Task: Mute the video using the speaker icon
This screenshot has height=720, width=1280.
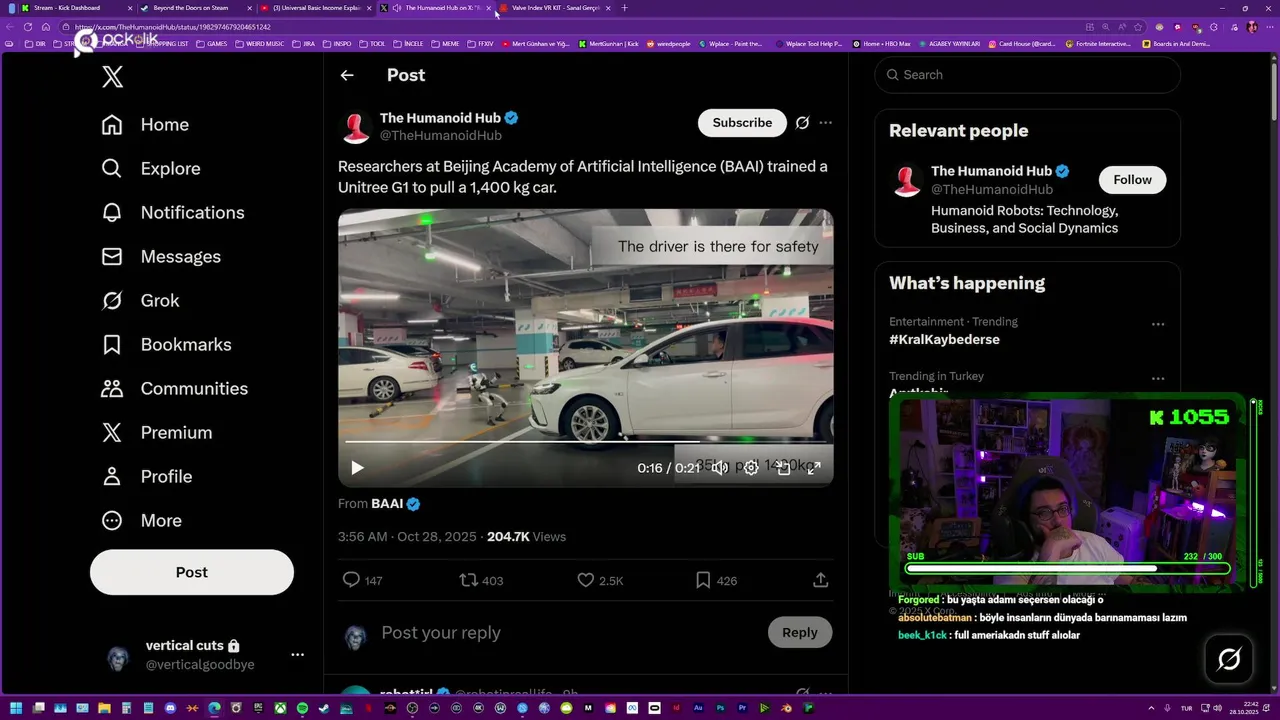Action: pos(719,467)
